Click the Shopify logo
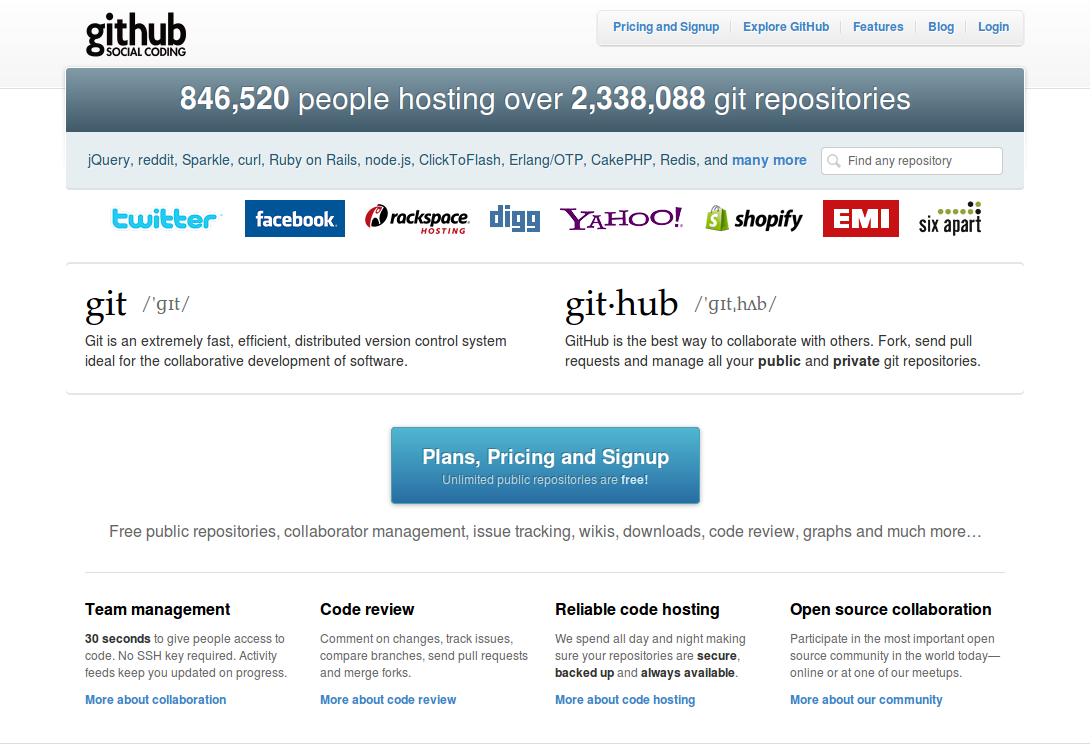This screenshot has height=744, width=1090. 754,219
